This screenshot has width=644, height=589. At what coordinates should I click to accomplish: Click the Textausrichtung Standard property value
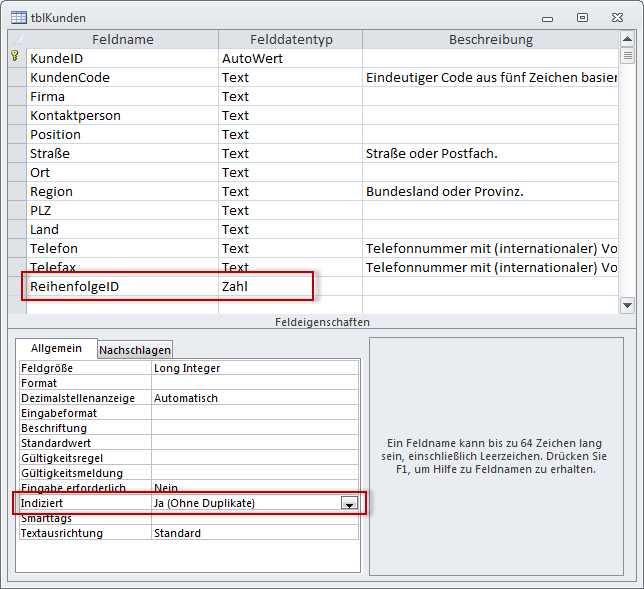pos(254,533)
